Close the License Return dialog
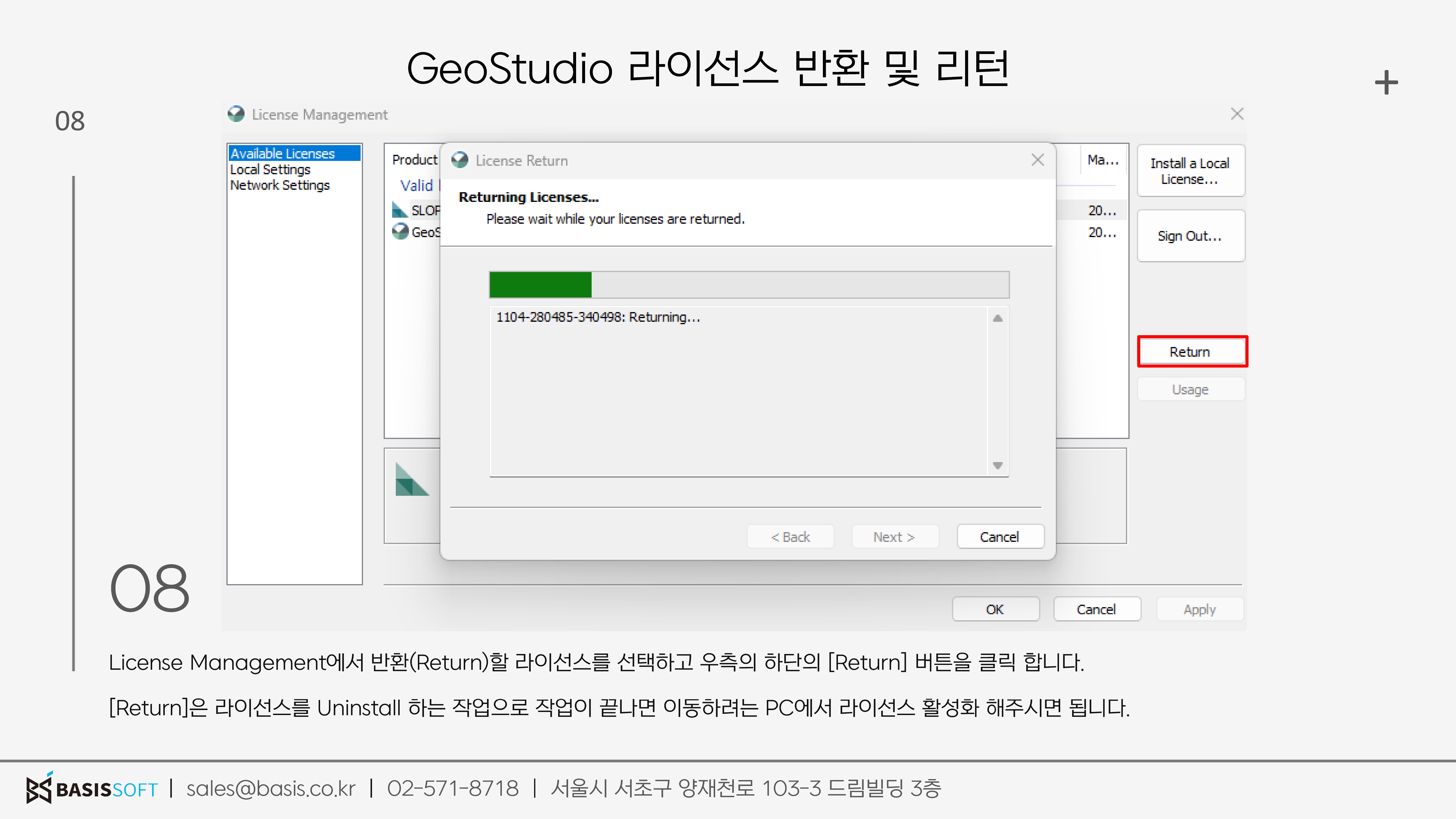The image size is (1456, 819). (x=1037, y=160)
